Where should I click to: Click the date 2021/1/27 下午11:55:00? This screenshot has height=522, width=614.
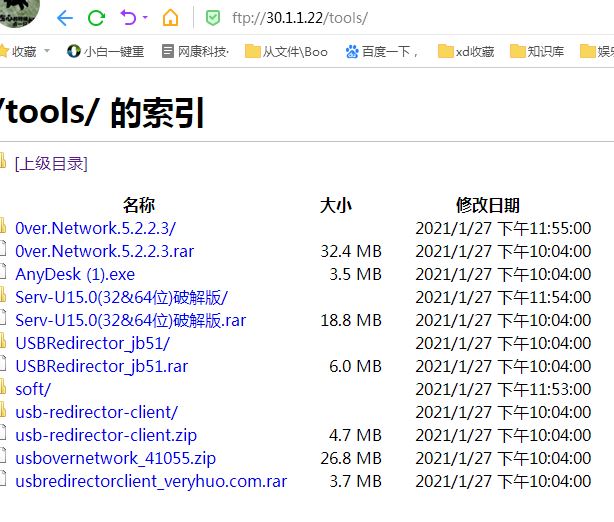[503, 228]
